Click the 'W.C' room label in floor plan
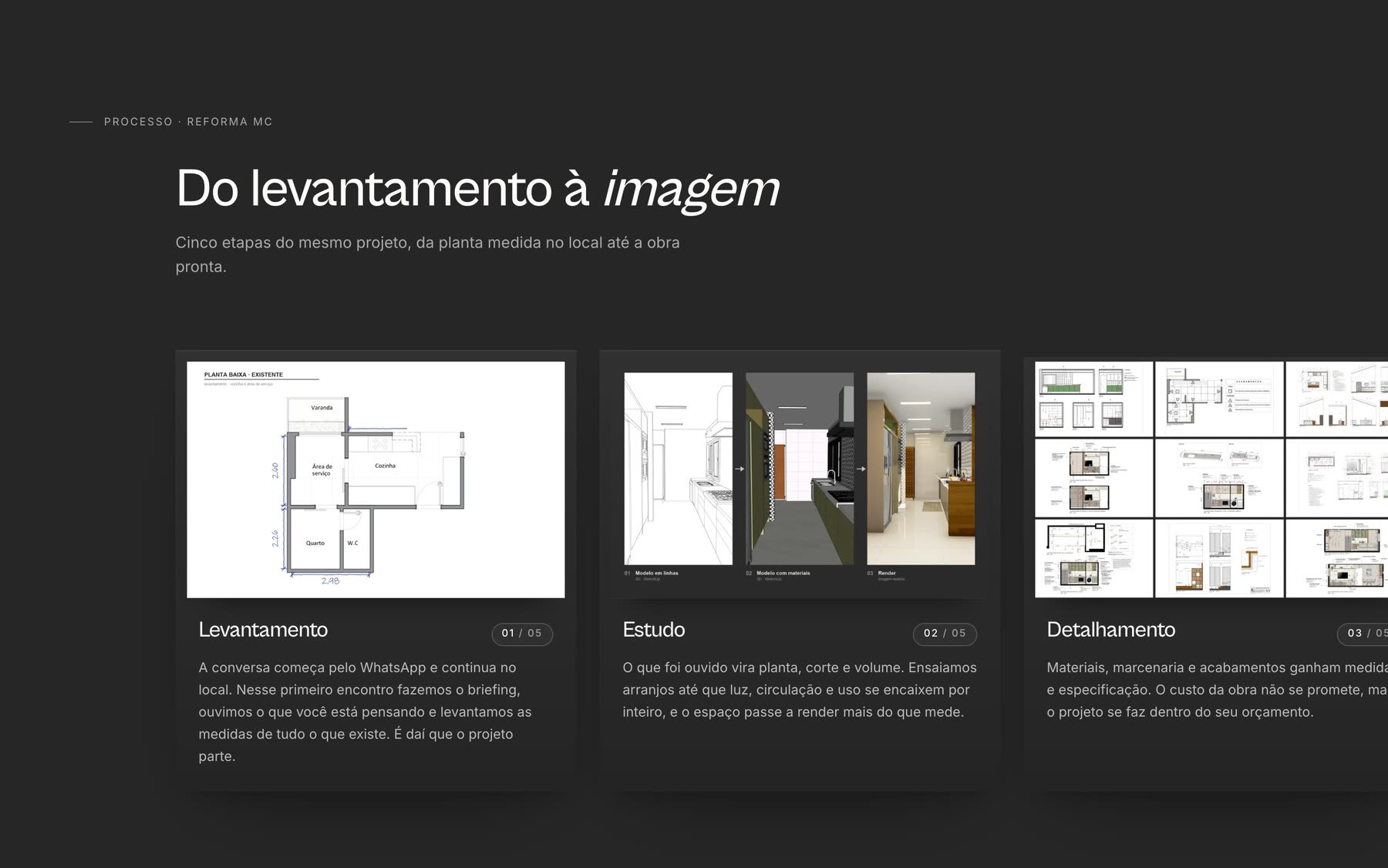 coord(352,543)
